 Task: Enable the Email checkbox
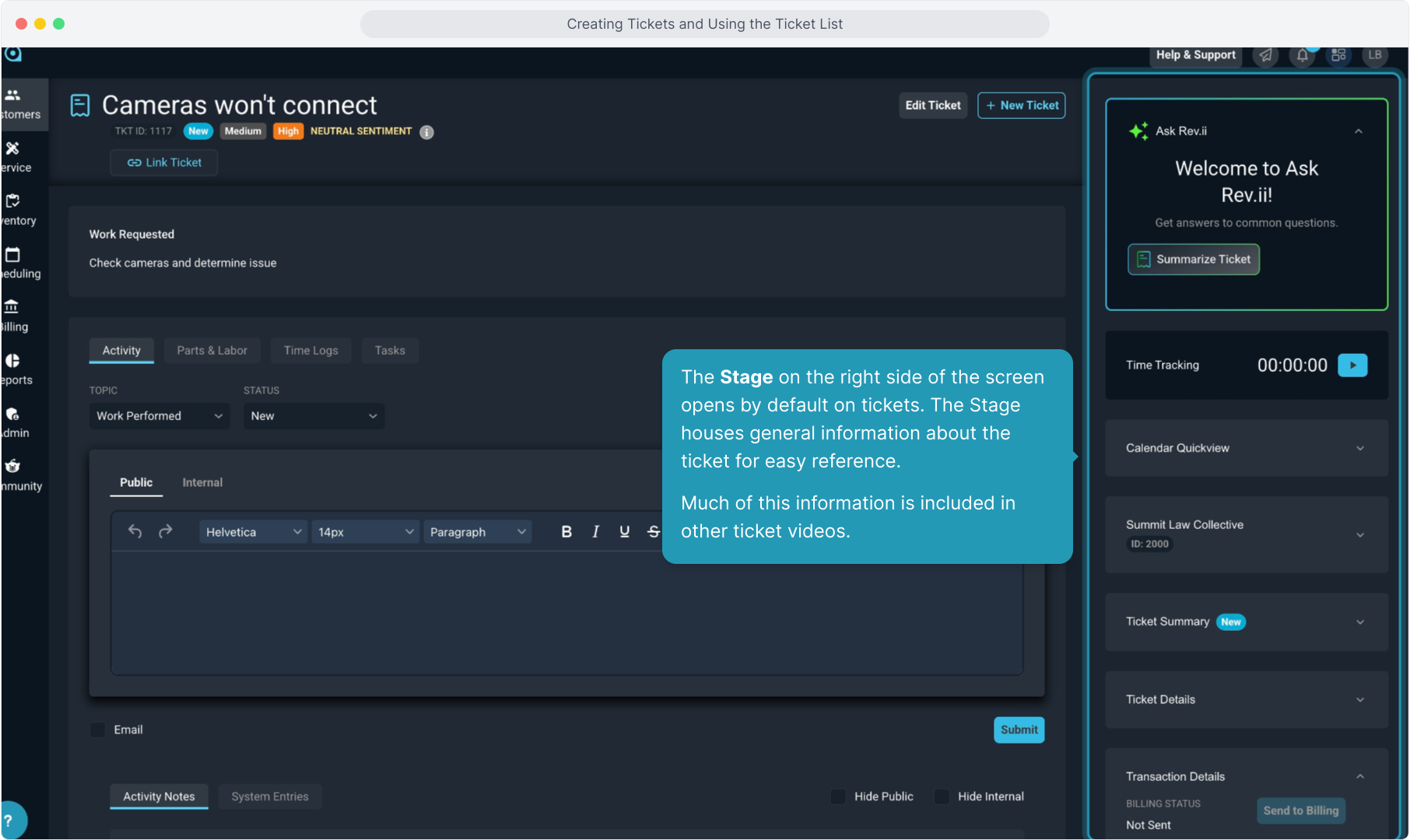pos(98,730)
